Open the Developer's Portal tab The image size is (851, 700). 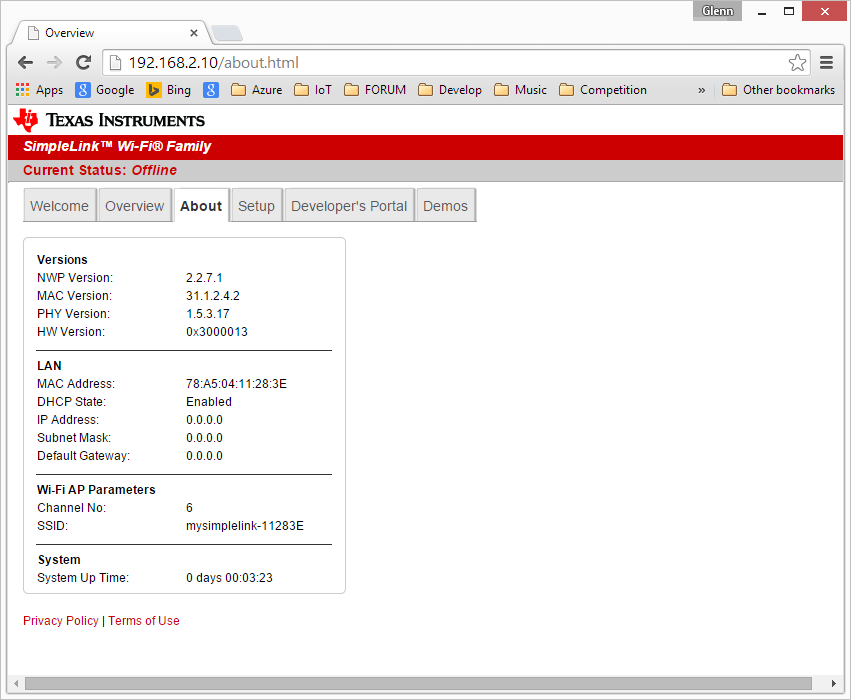(x=349, y=206)
